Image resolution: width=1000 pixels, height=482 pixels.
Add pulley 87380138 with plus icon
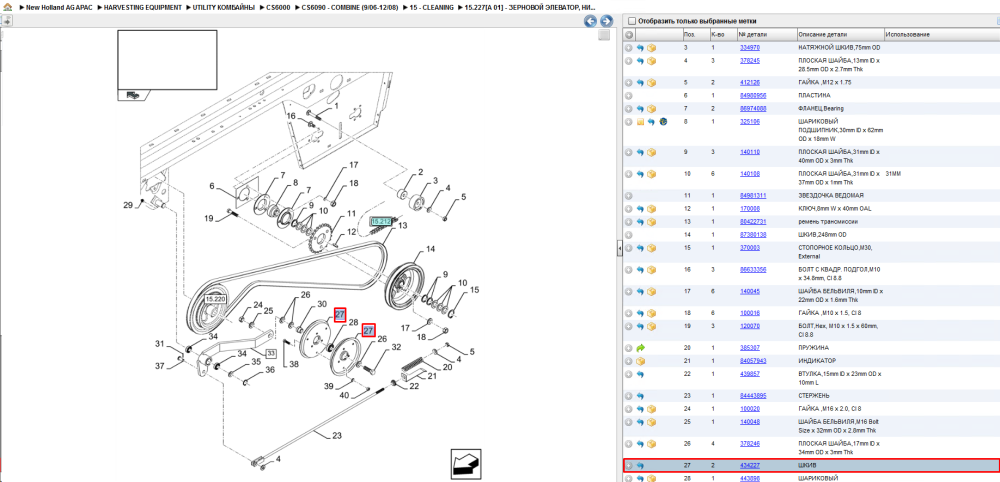tap(629, 235)
